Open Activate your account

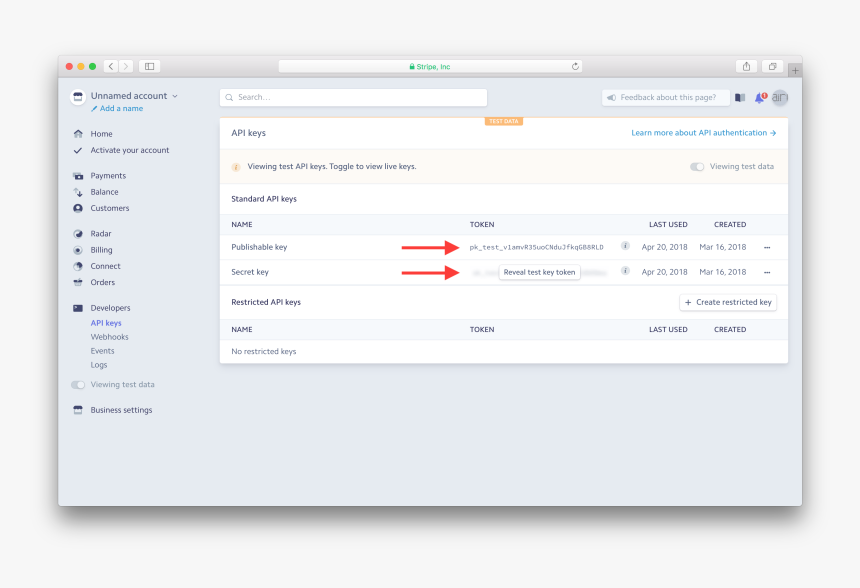click(x=129, y=150)
